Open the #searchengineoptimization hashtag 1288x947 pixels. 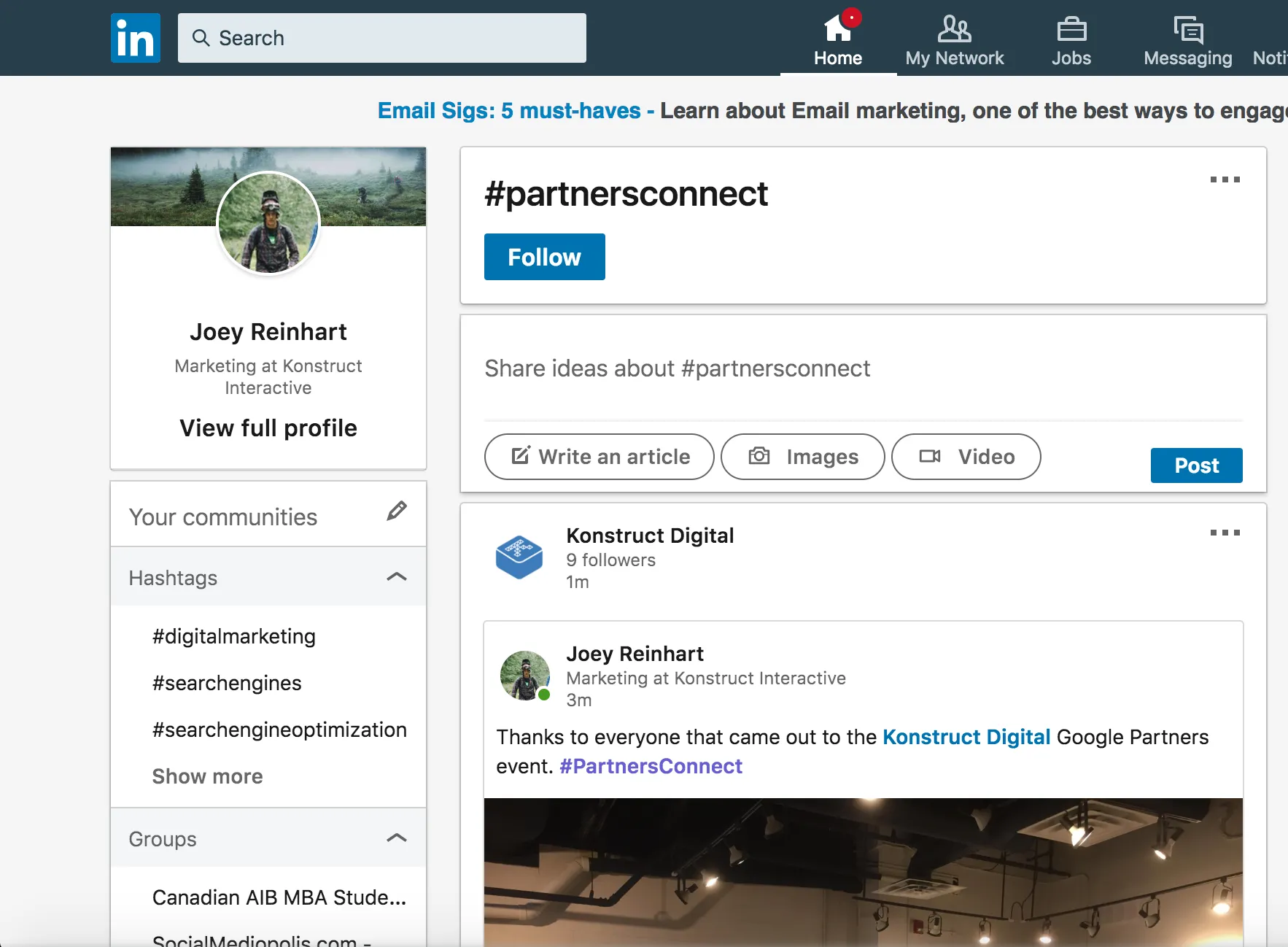[x=279, y=730]
